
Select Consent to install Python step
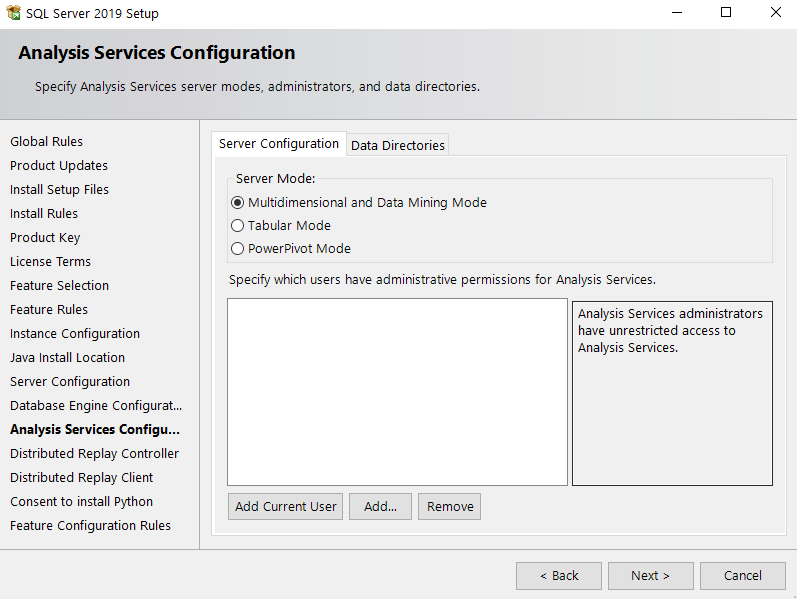pyautogui.click(x=81, y=502)
